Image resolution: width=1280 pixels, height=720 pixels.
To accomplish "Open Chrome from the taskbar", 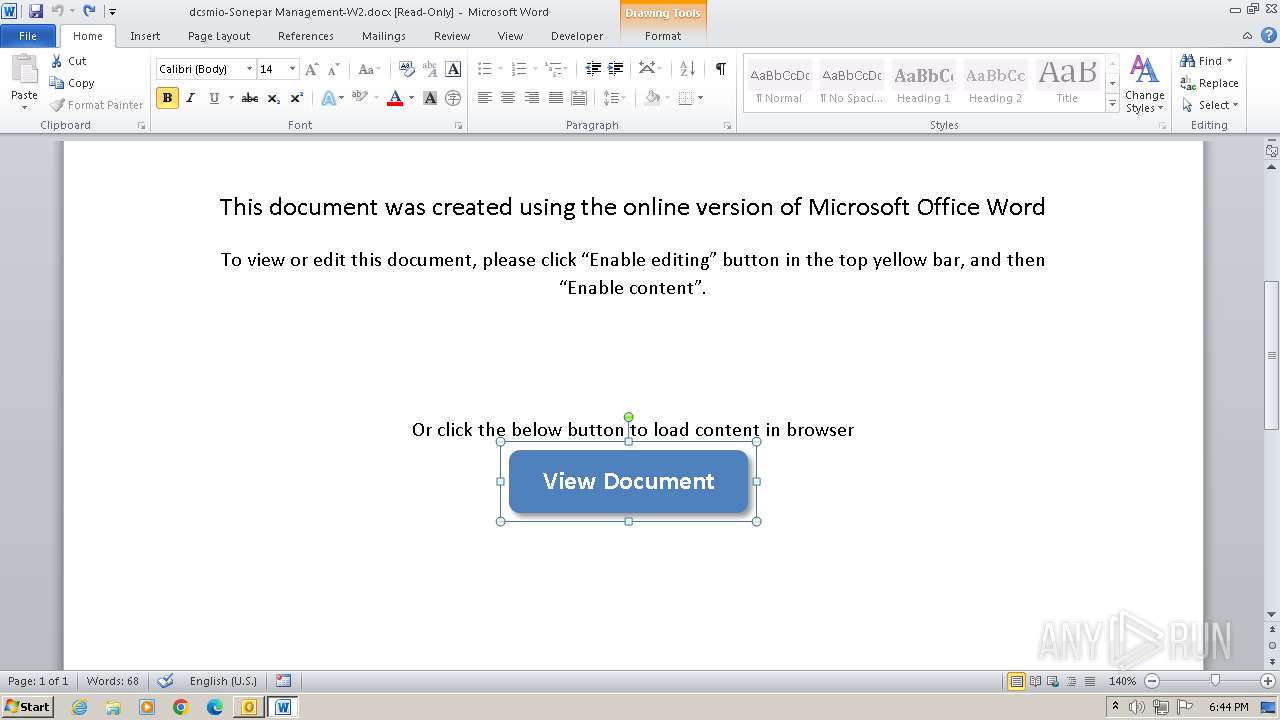I will pyautogui.click(x=181, y=707).
